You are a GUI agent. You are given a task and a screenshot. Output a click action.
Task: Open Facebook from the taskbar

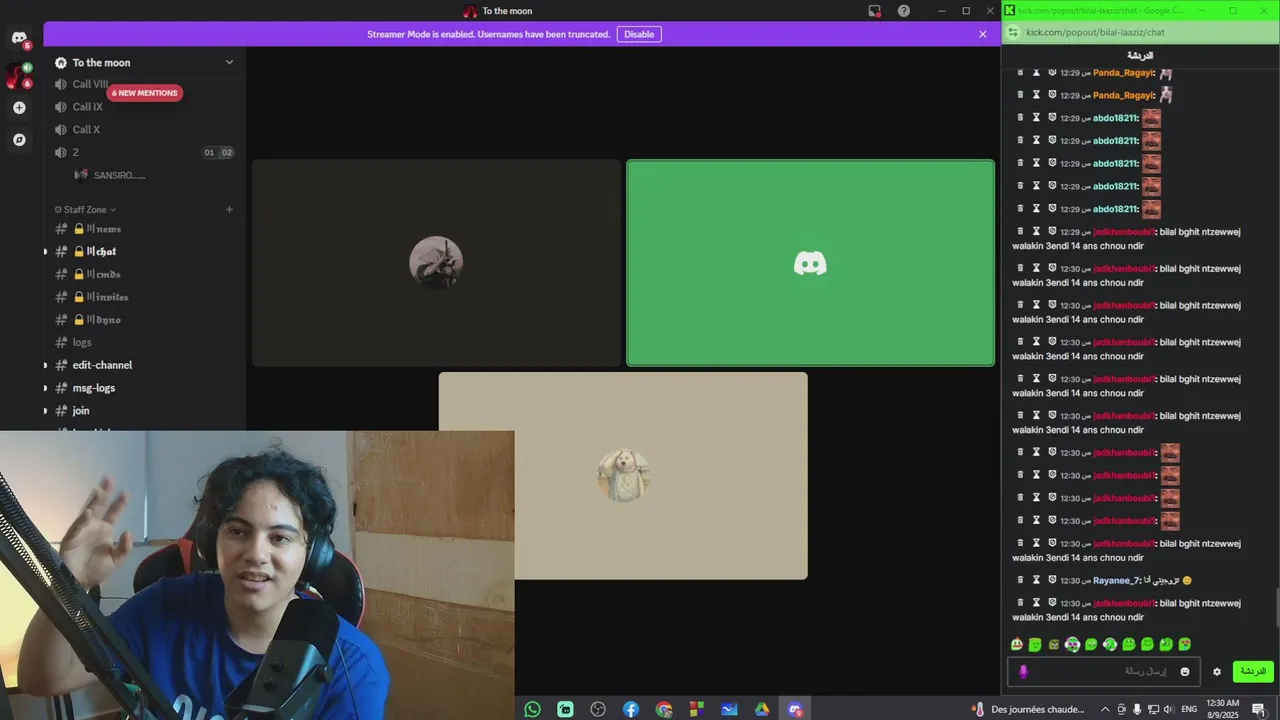[x=631, y=709]
